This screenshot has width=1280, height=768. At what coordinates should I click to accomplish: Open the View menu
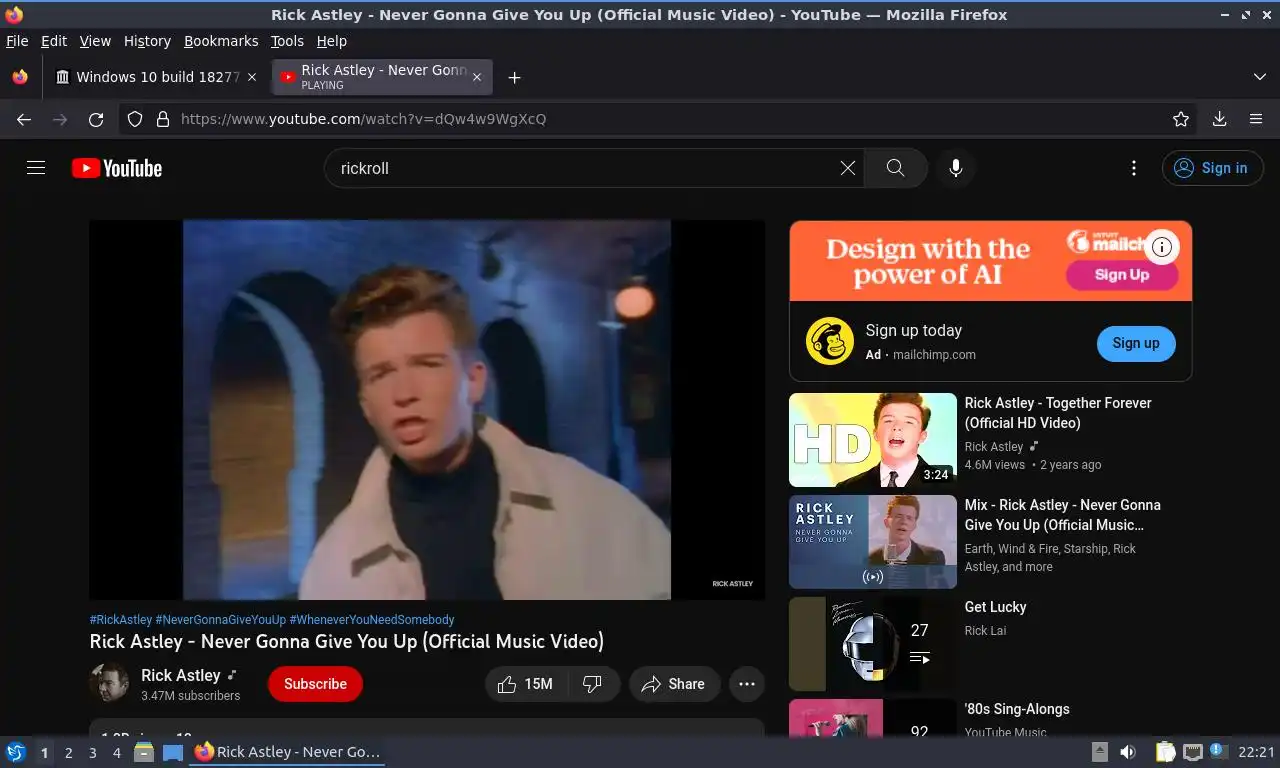[95, 41]
